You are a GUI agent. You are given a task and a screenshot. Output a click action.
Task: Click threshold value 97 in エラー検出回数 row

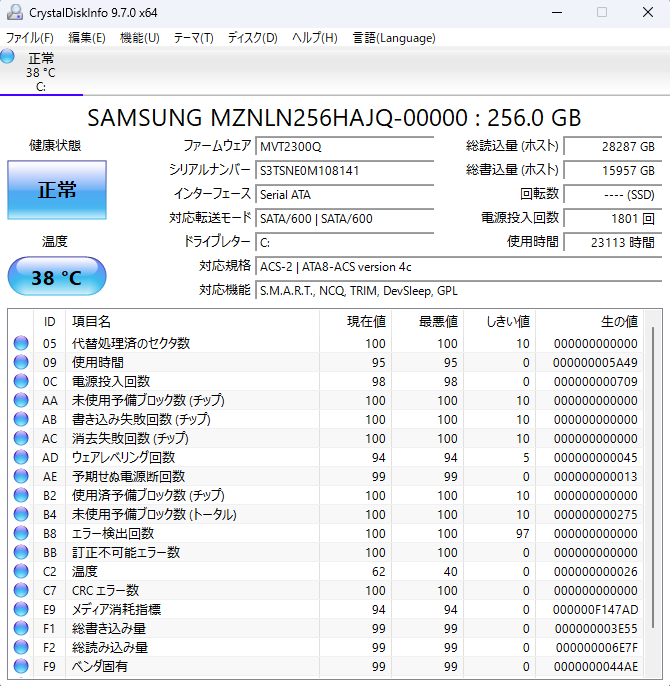[522, 534]
